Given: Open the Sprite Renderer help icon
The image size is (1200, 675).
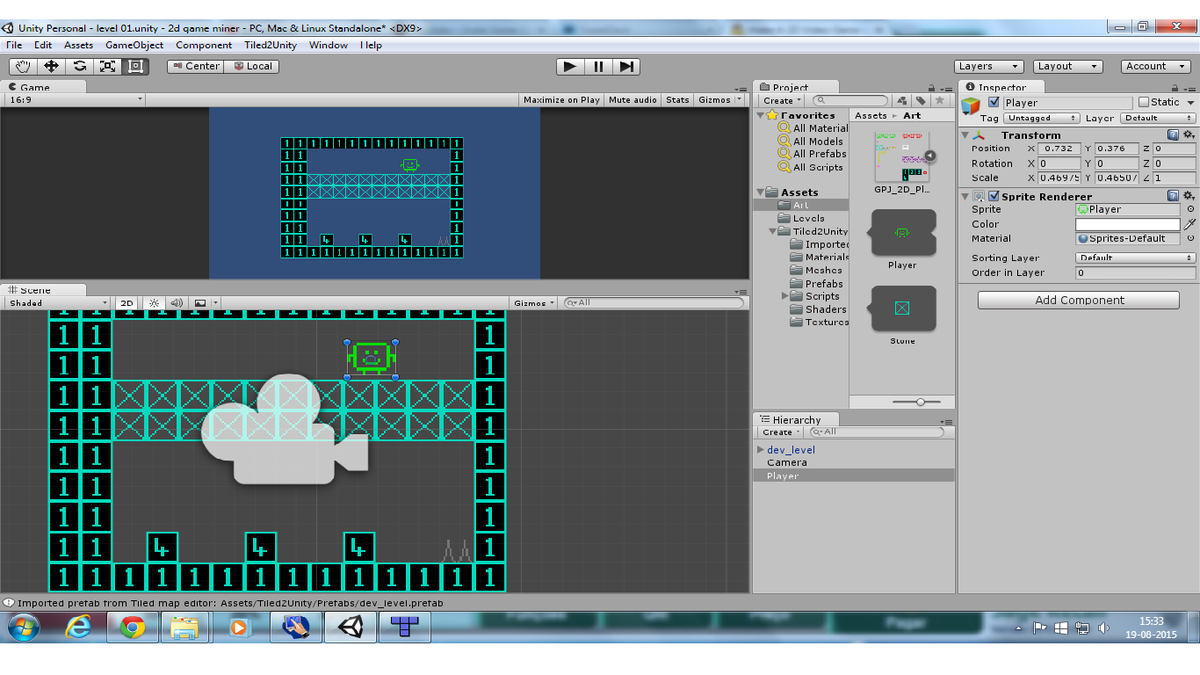Looking at the screenshot, I should [x=1173, y=196].
